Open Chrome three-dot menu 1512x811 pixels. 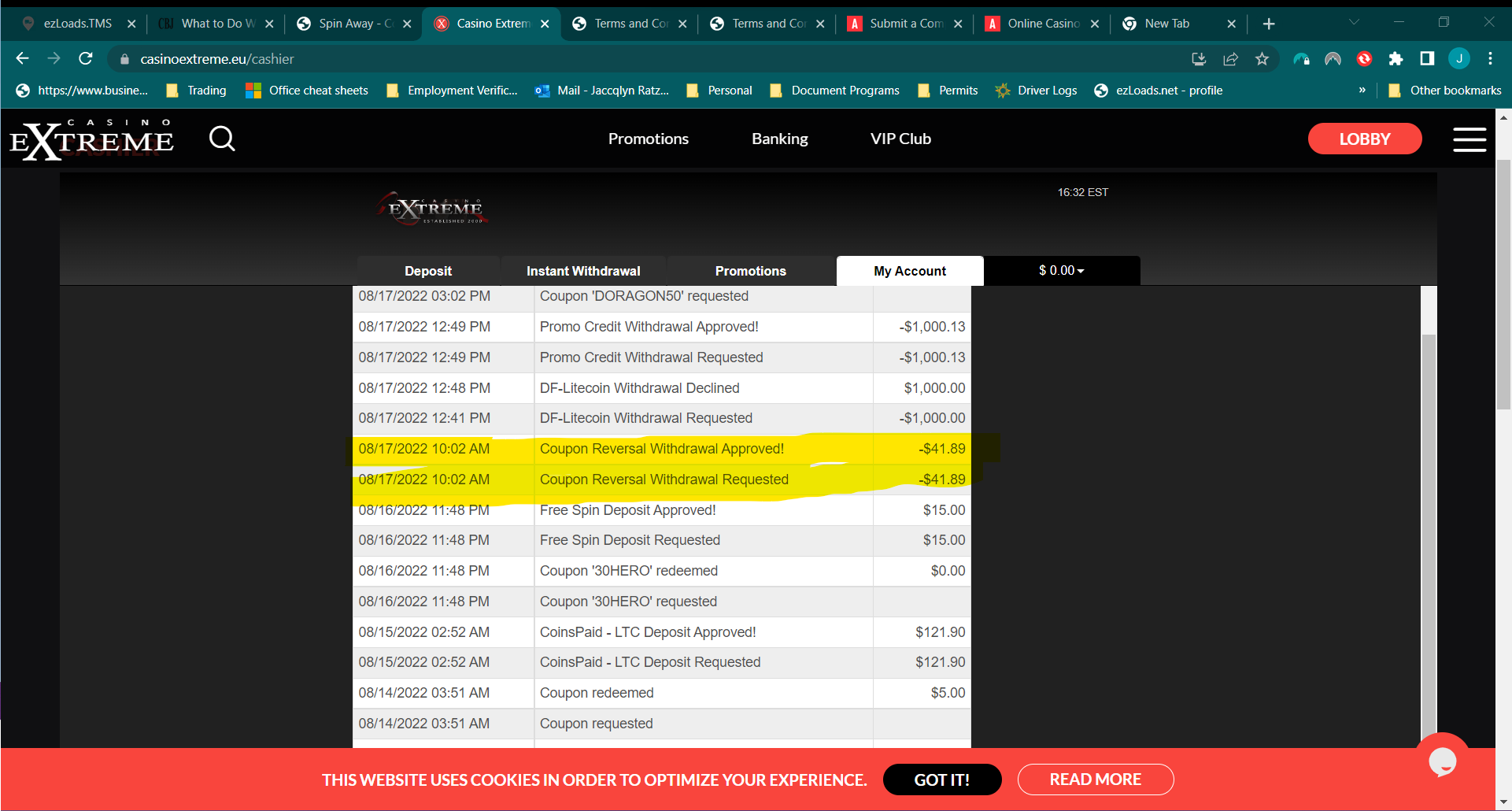[x=1490, y=59]
